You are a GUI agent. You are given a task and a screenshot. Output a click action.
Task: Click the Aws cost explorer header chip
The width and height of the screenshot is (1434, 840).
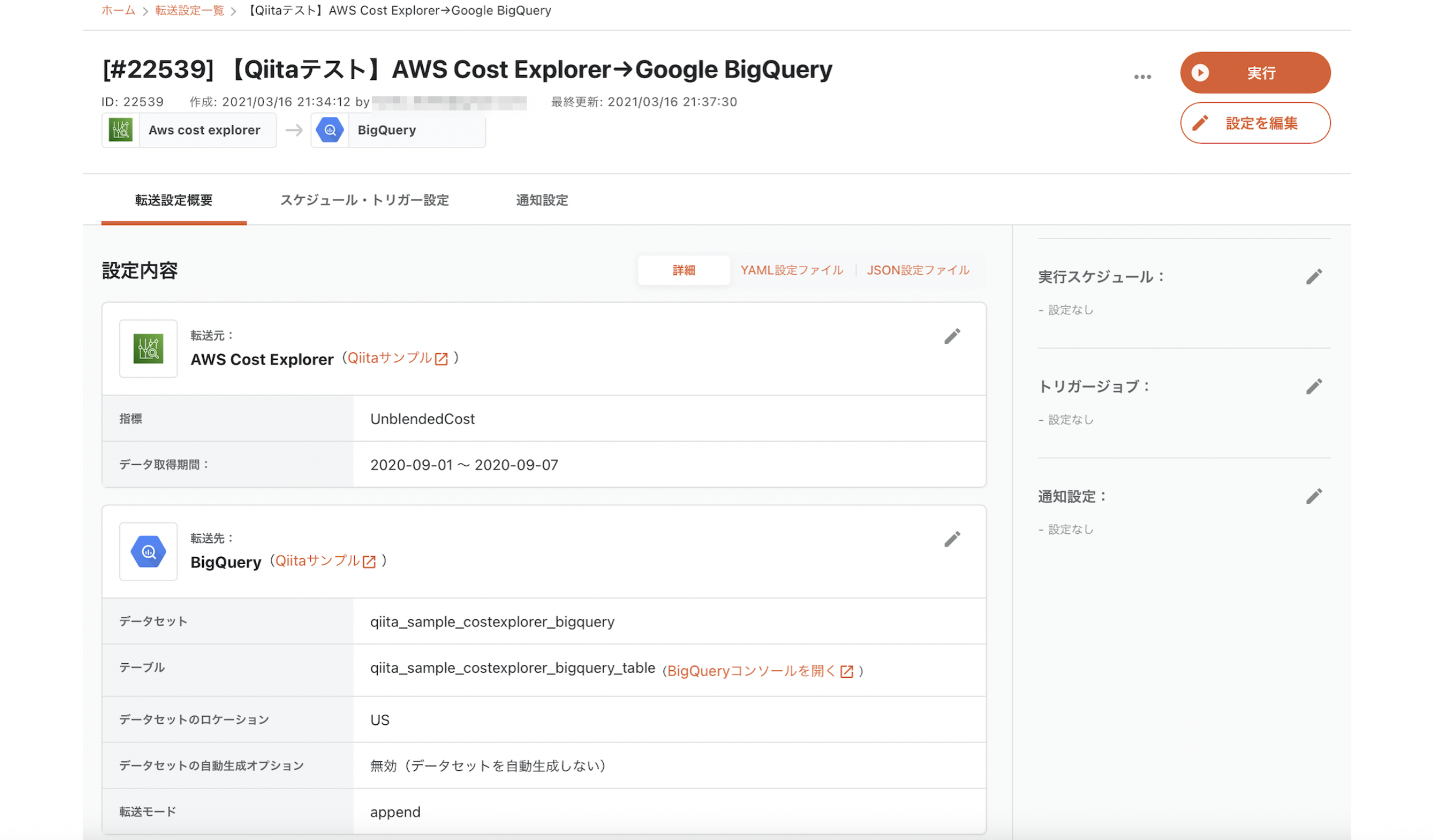tap(189, 130)
